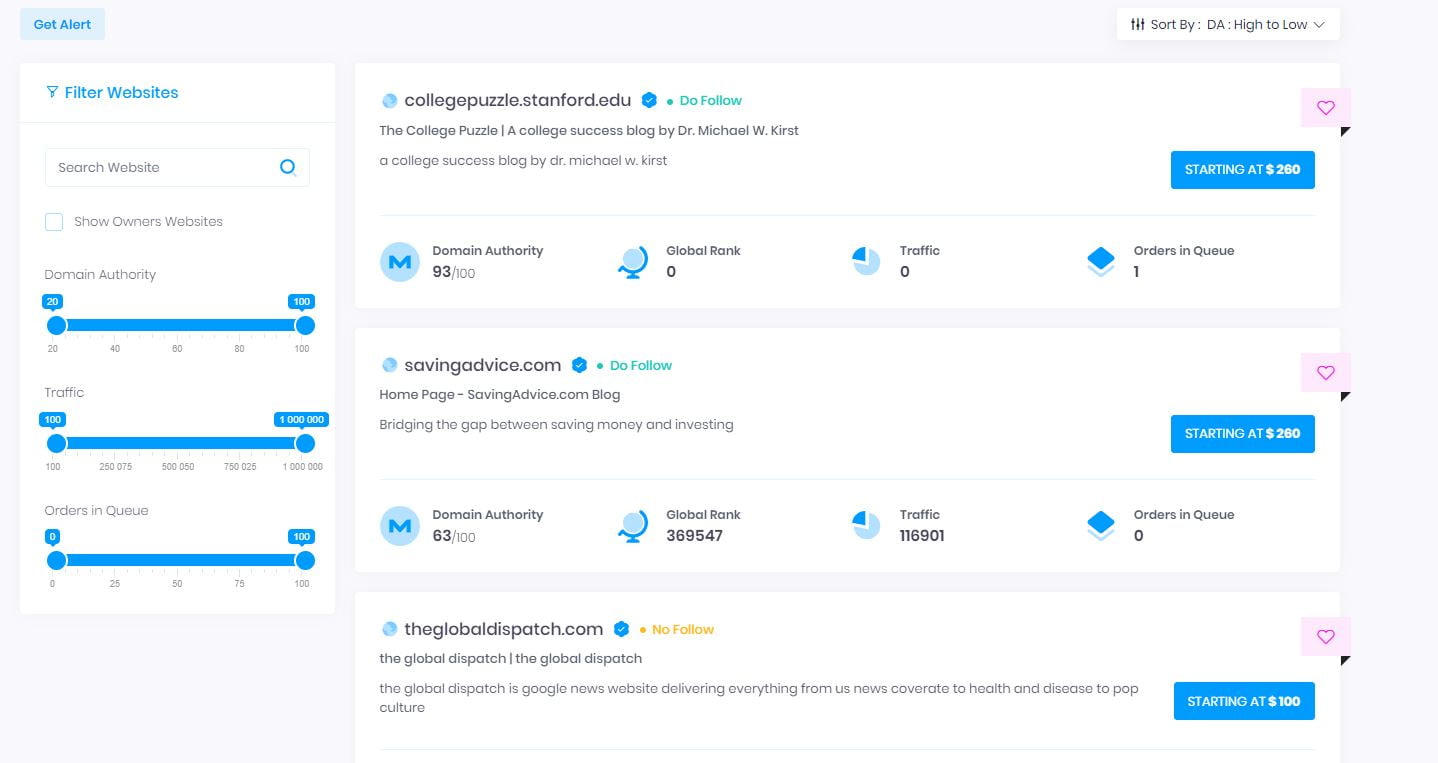Viewport: 1438px width, 763px height.
Task: Enable Show Owners Websites checkbox
Action: [x=54, y=222]
